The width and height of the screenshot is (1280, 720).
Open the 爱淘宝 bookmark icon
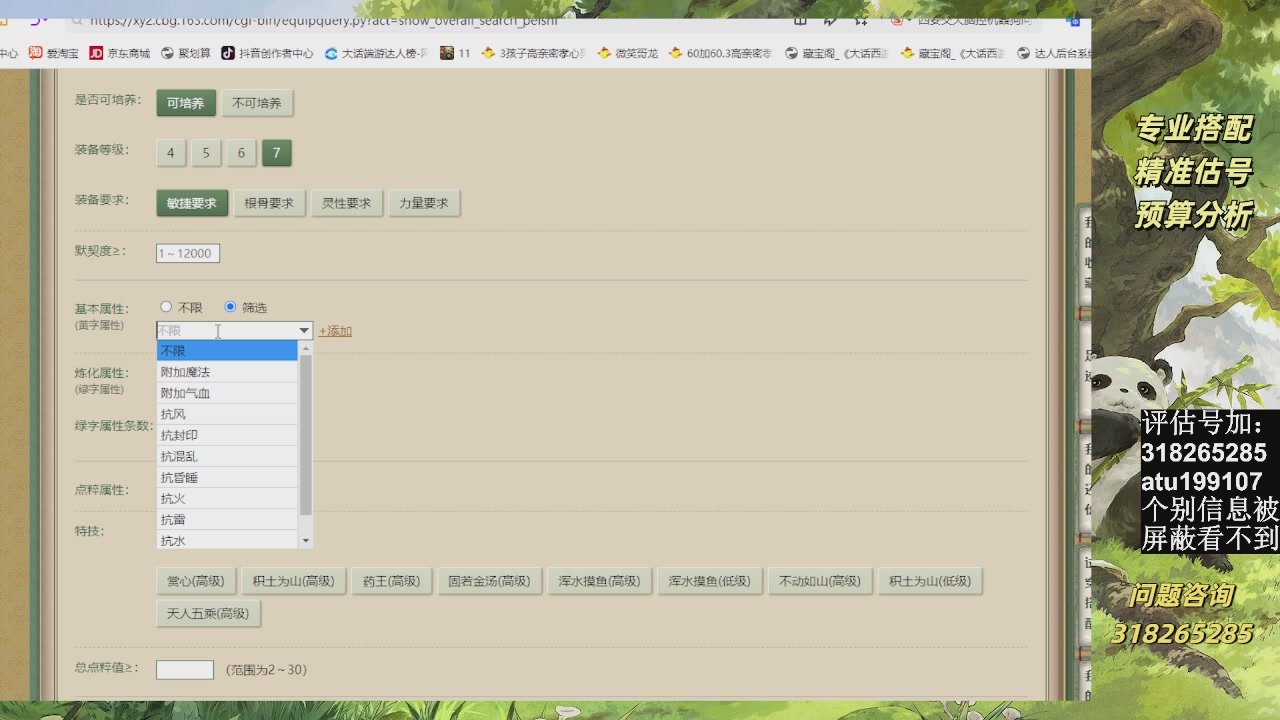36,53
